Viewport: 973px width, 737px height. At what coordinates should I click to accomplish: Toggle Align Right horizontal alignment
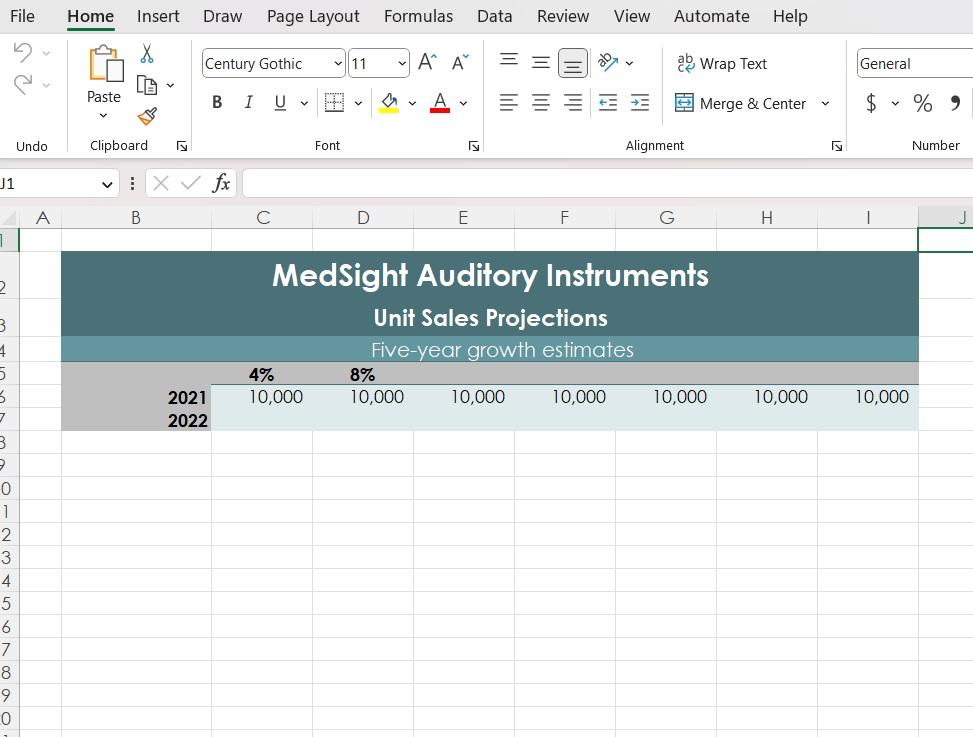click(x=573, y=102)
